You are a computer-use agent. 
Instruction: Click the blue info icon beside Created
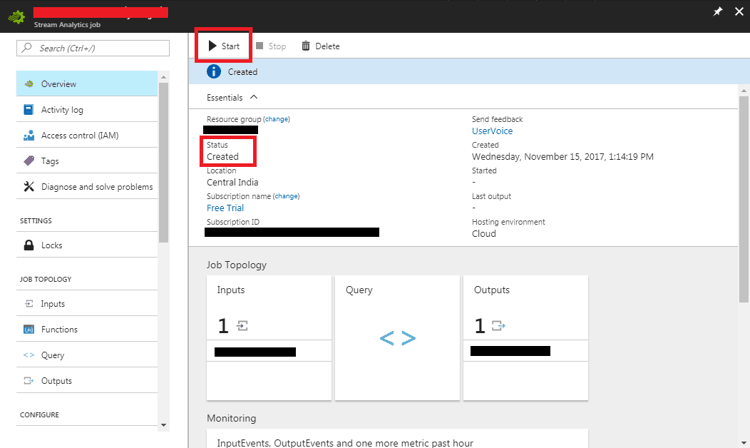[x=213, y=71]
